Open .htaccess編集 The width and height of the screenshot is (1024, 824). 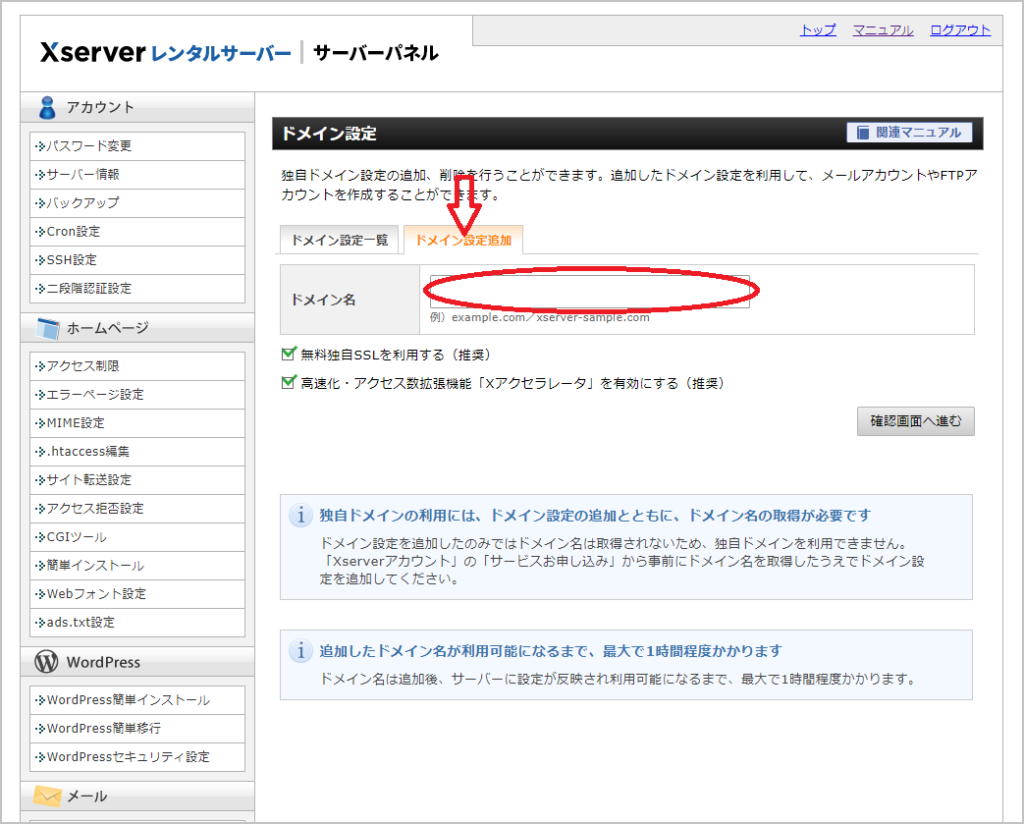pos(137,452)
